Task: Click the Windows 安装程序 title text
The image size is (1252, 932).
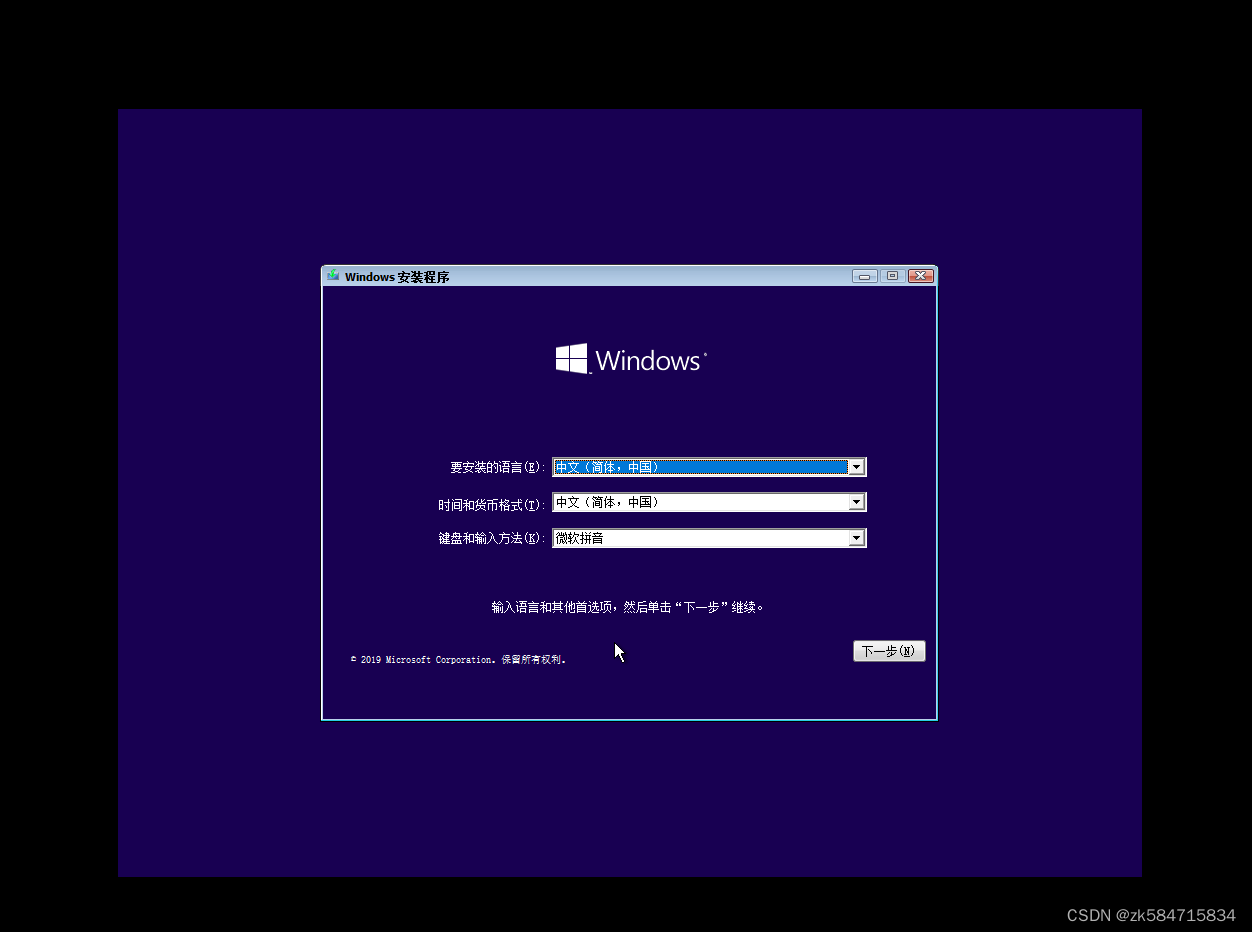Action: [397, 277]
